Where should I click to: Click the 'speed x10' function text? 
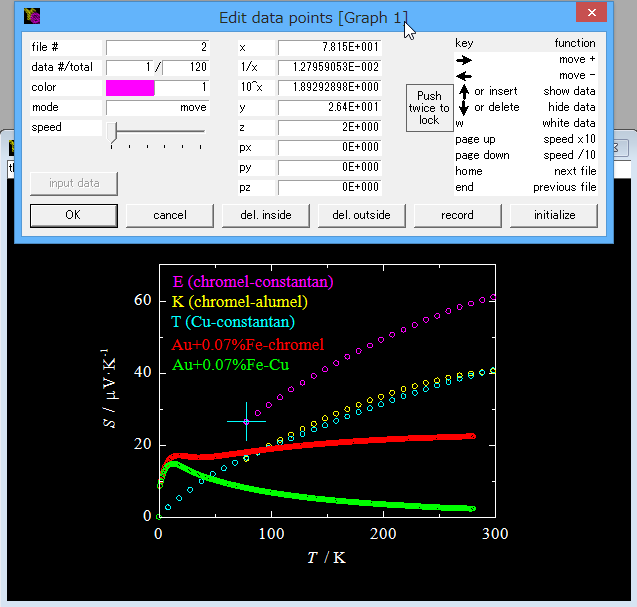[x=570, y=139]
